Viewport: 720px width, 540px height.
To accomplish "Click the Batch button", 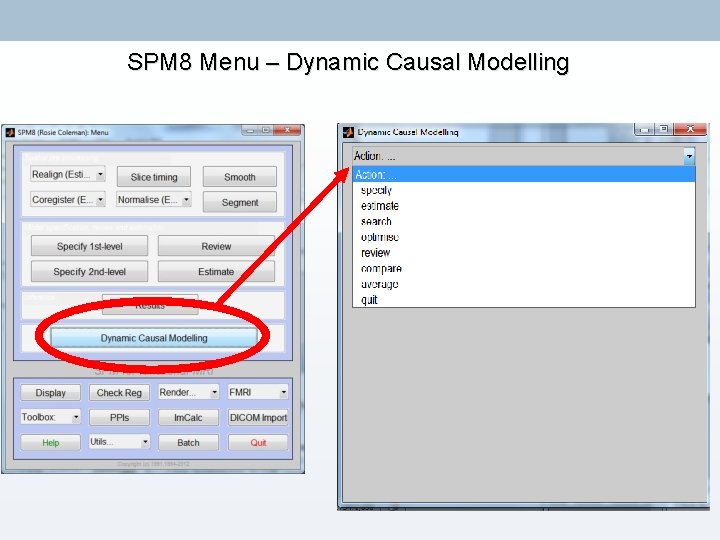I will click(x=188, y=443).
